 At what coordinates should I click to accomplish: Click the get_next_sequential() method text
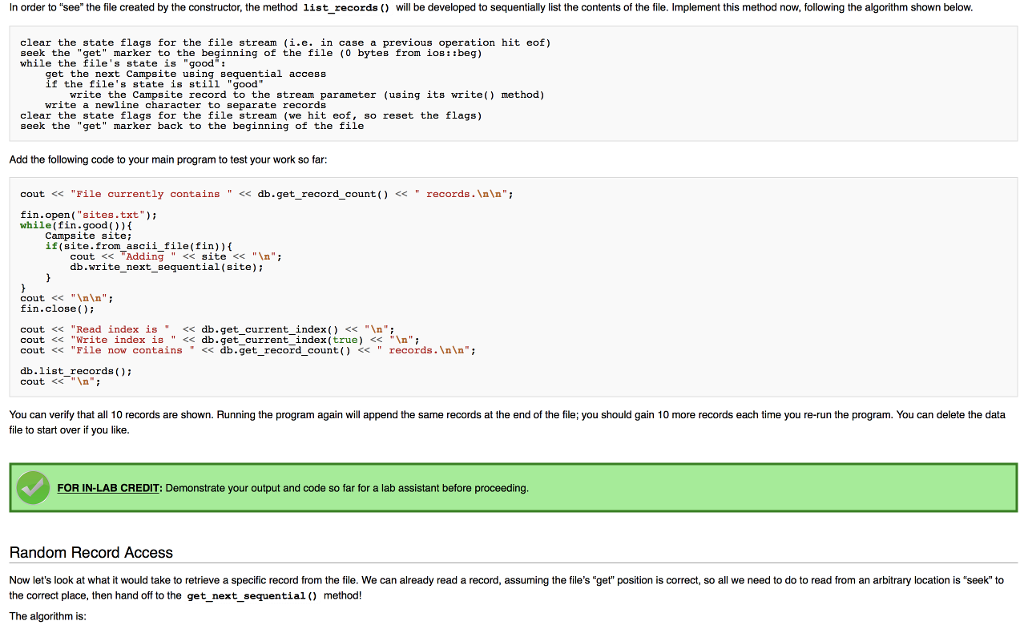(252, 596)
